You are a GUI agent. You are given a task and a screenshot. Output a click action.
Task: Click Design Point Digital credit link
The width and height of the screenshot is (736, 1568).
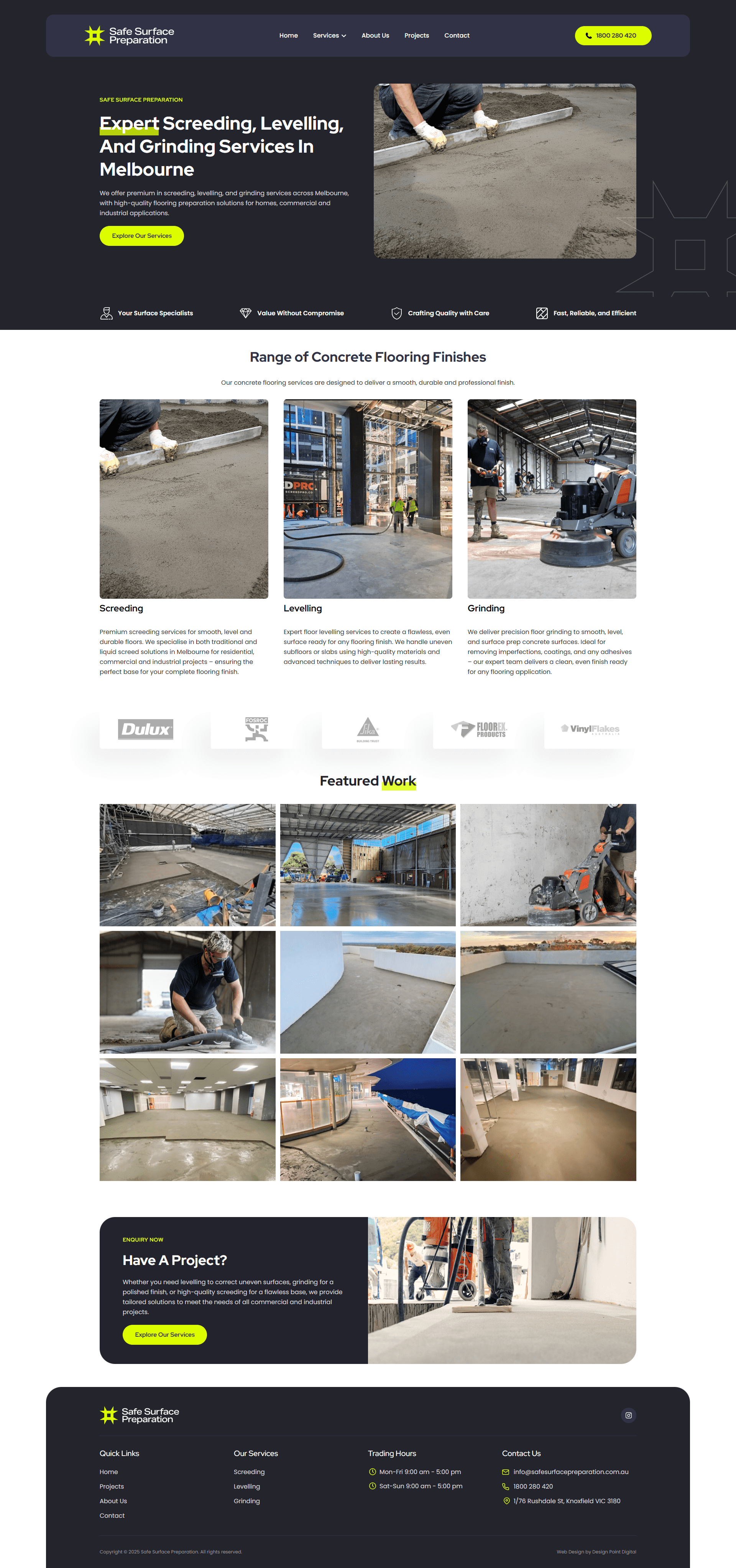click(614, 1552)
